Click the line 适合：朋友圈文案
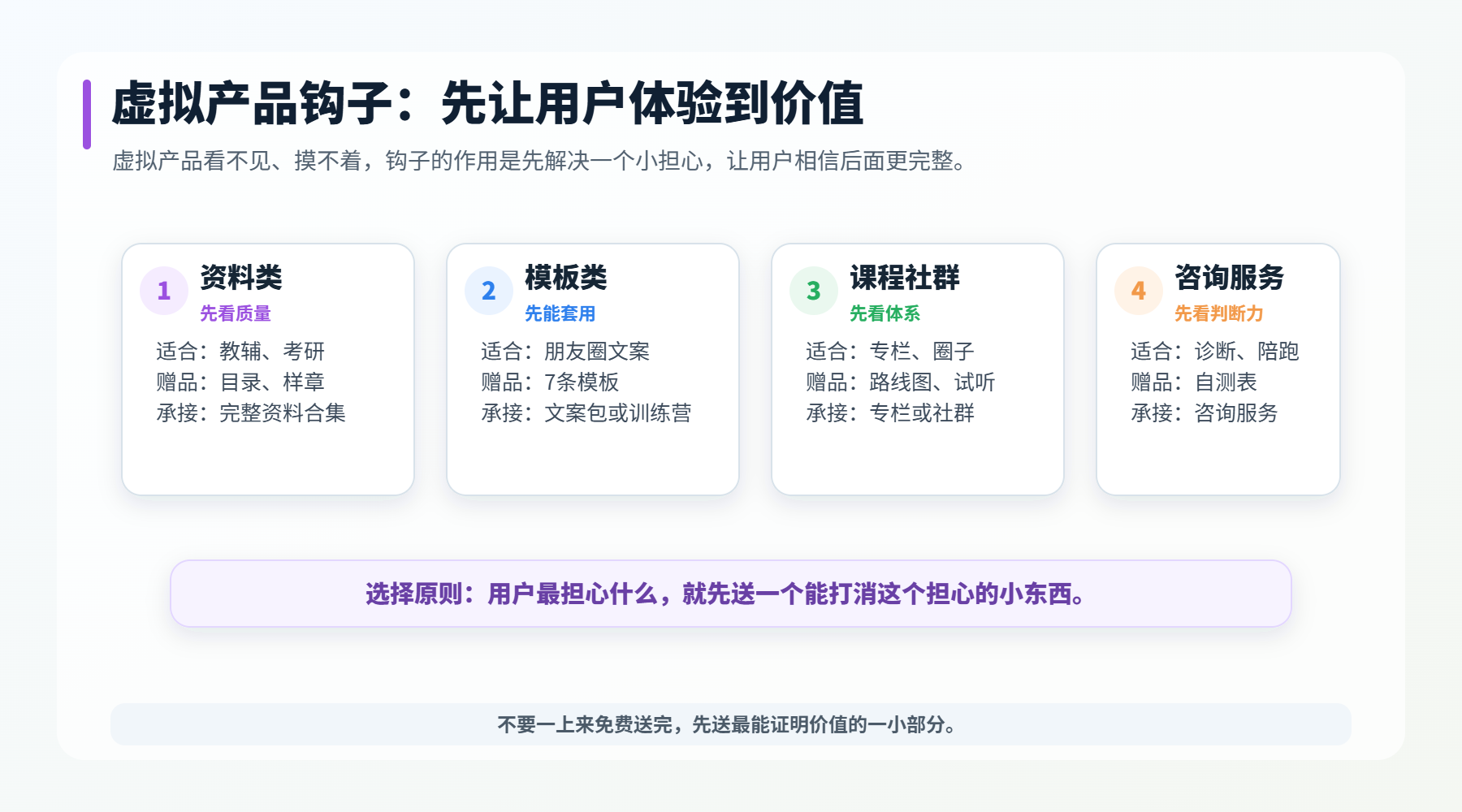 [565, 352]
